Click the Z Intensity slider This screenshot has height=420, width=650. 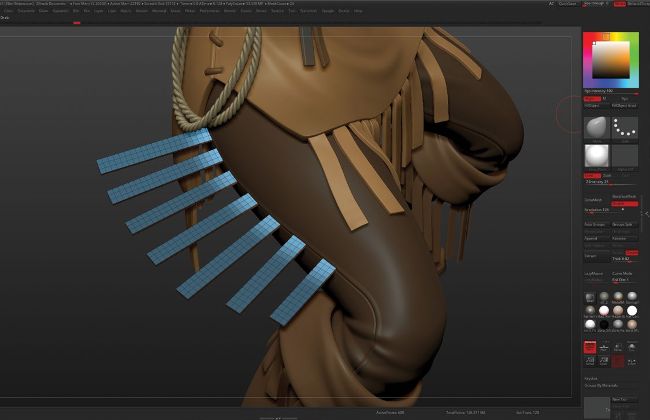pyautogui.click(x=600, y=183)
